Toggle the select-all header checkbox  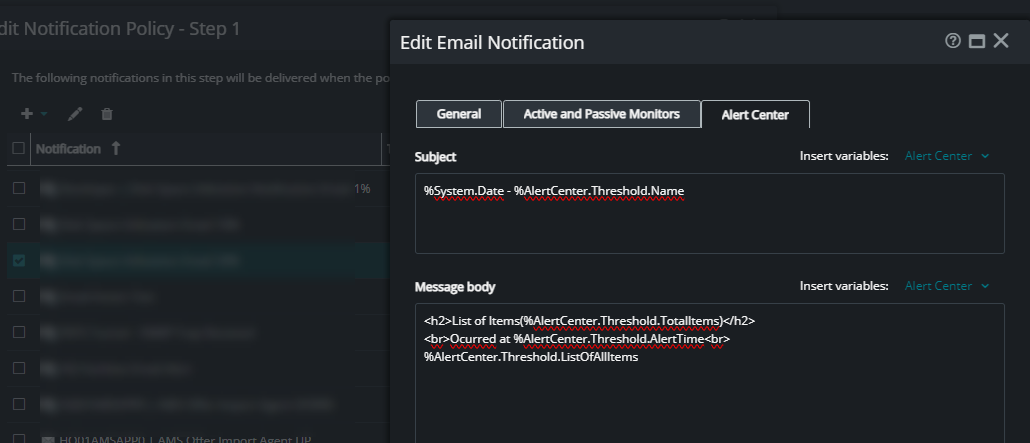coord(19,148)
